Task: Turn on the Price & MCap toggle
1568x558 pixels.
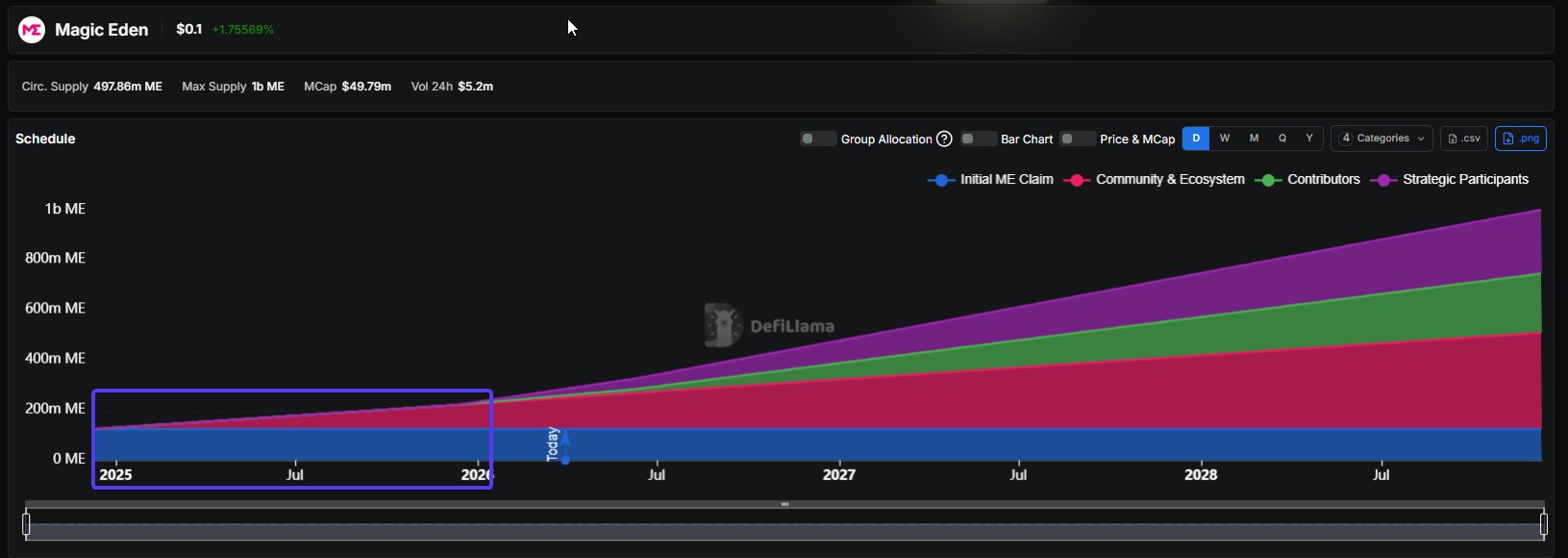Action: pyautogui.click(x=1078, y=139)
